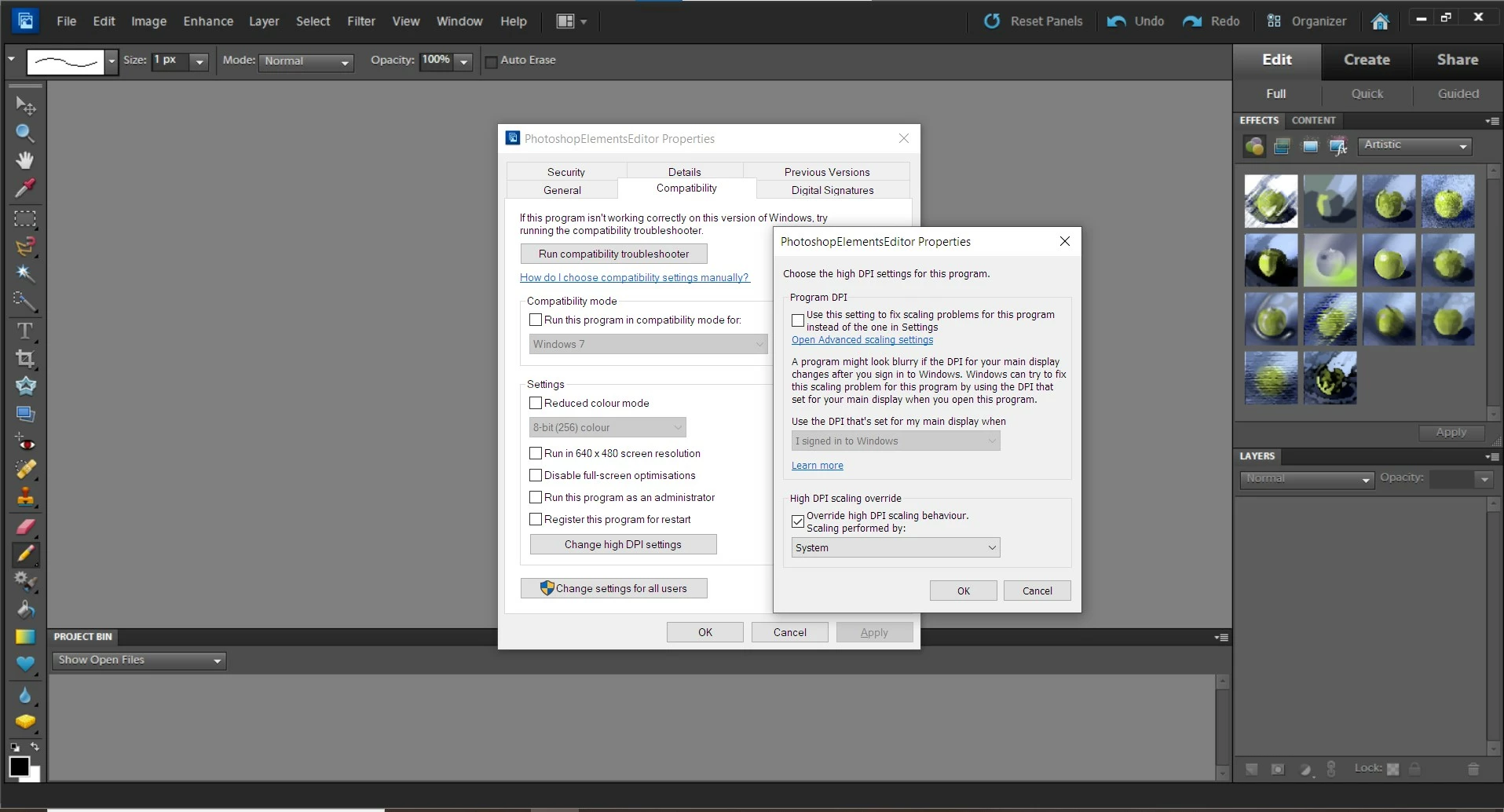1504x812 pixels.
Task: Switch to the Security tab
Action: click(x=566, y=172)
